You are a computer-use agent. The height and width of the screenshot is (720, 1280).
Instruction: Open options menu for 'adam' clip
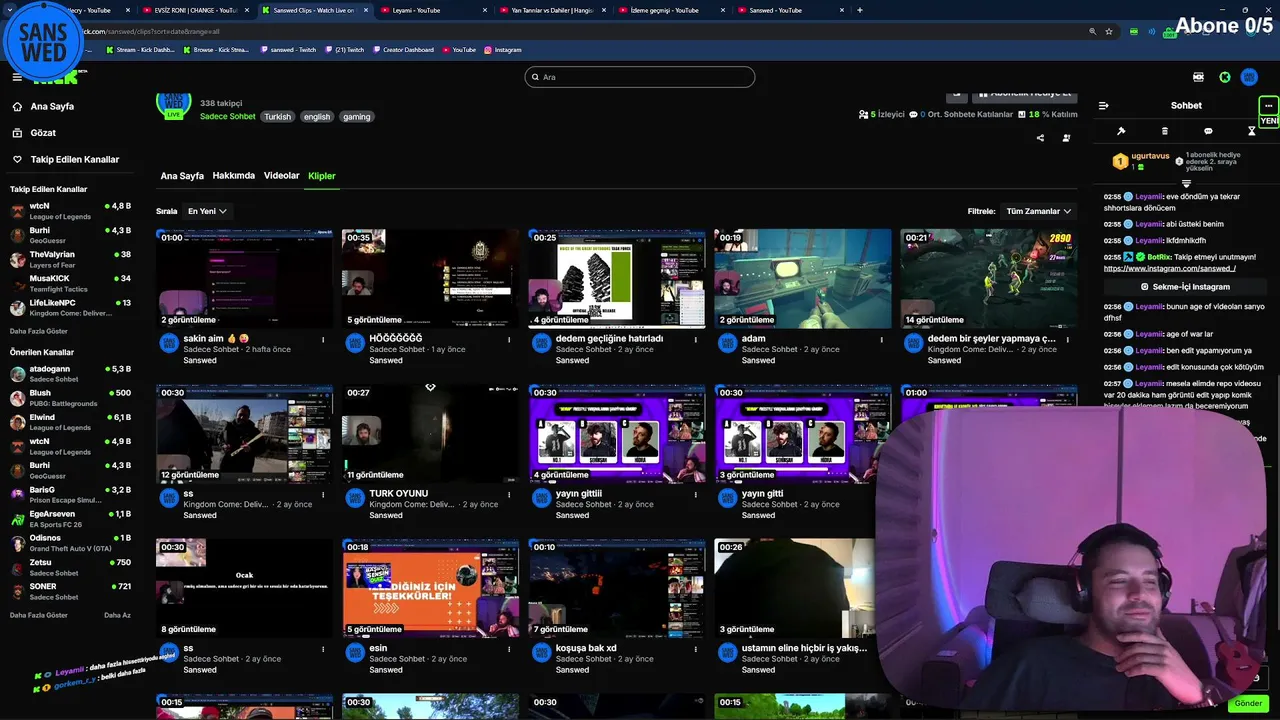(x=881, y=340)
